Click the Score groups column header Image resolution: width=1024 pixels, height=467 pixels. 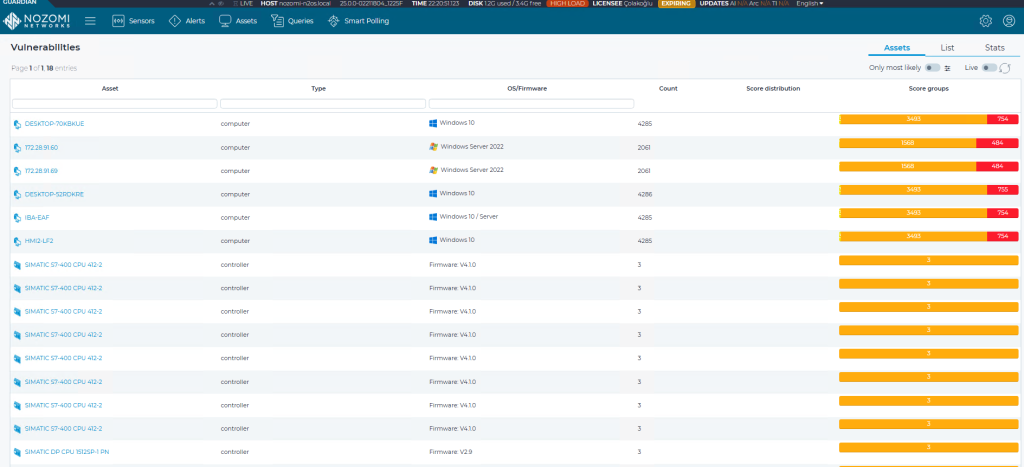929,89
